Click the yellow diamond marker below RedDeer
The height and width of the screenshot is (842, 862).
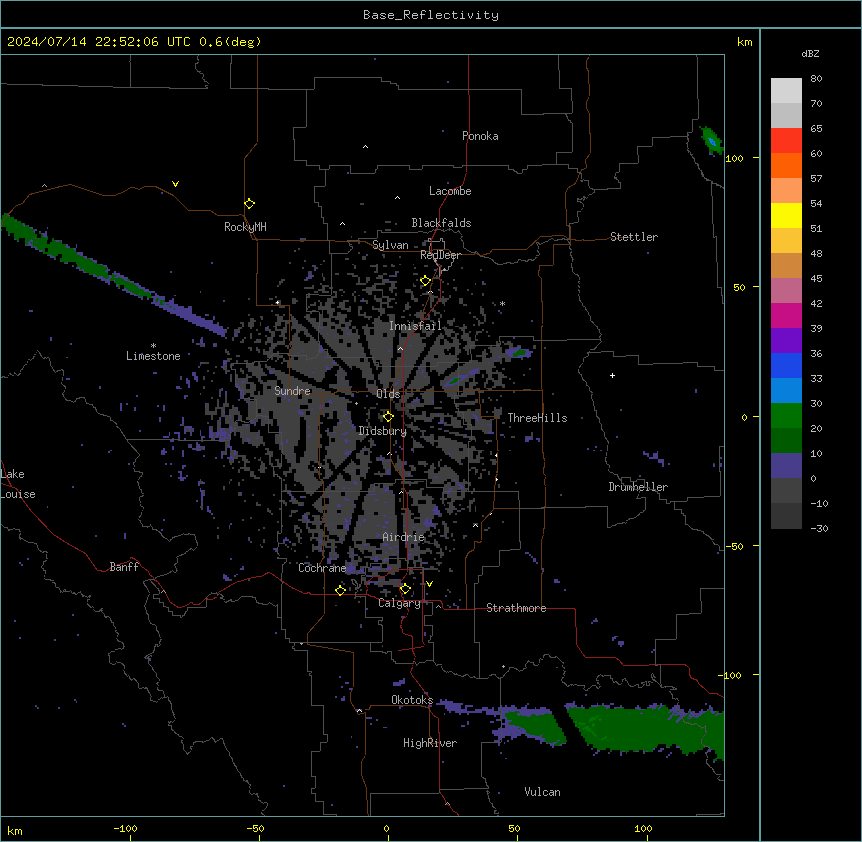point(426,281)
